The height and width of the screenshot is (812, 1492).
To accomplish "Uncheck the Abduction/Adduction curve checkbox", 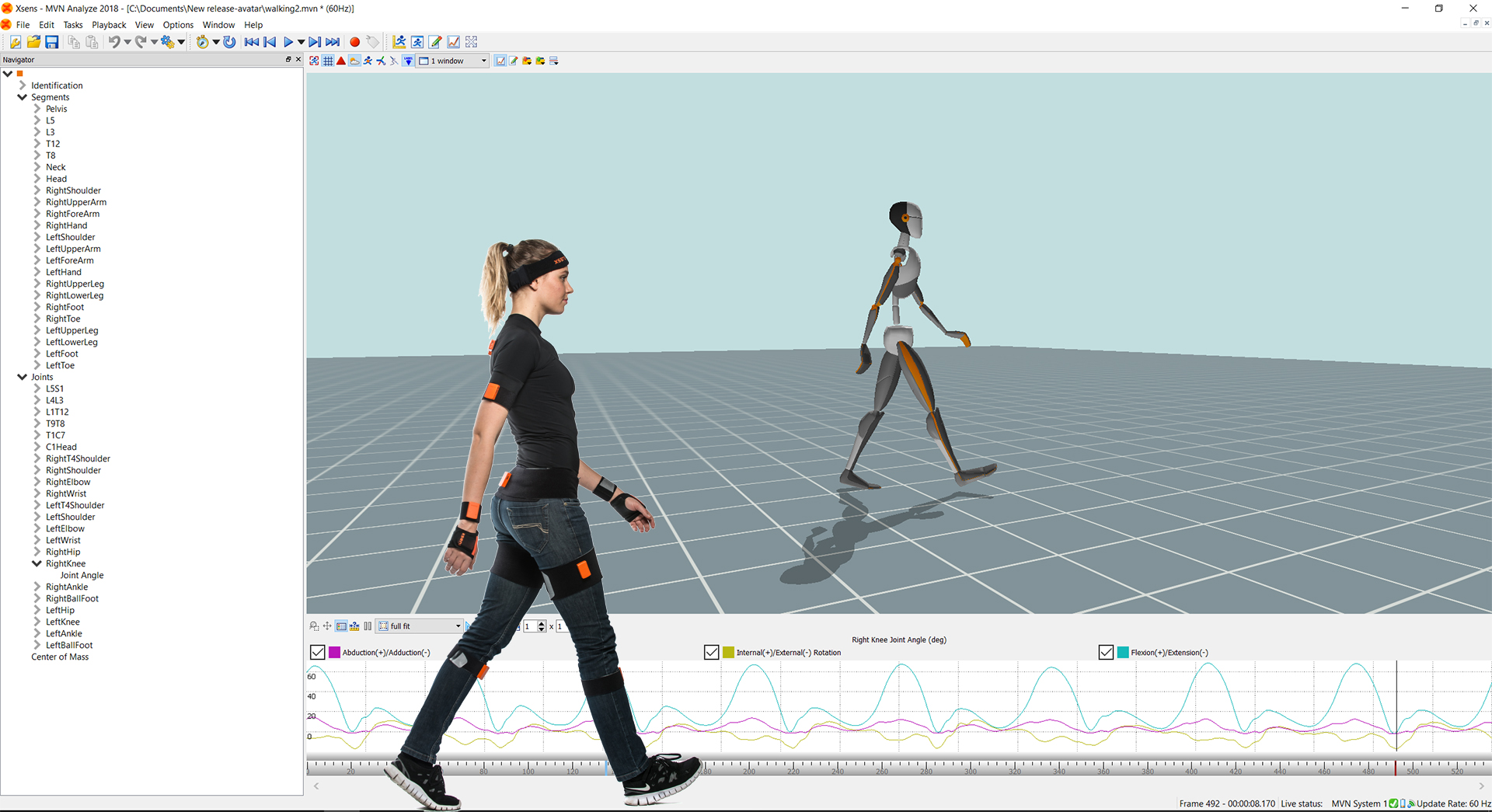I will click(x=317, y=653).
